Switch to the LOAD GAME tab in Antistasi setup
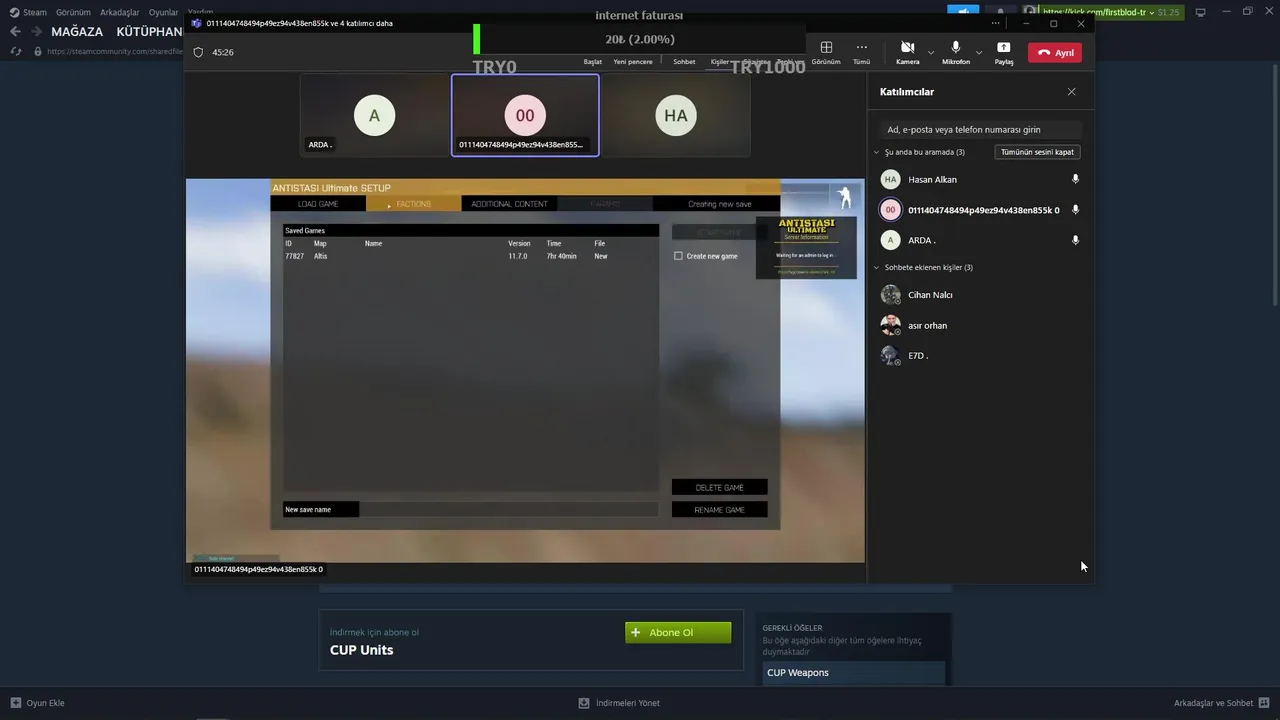This screenshot has height=720, width=1280. [x=318, y=204]
